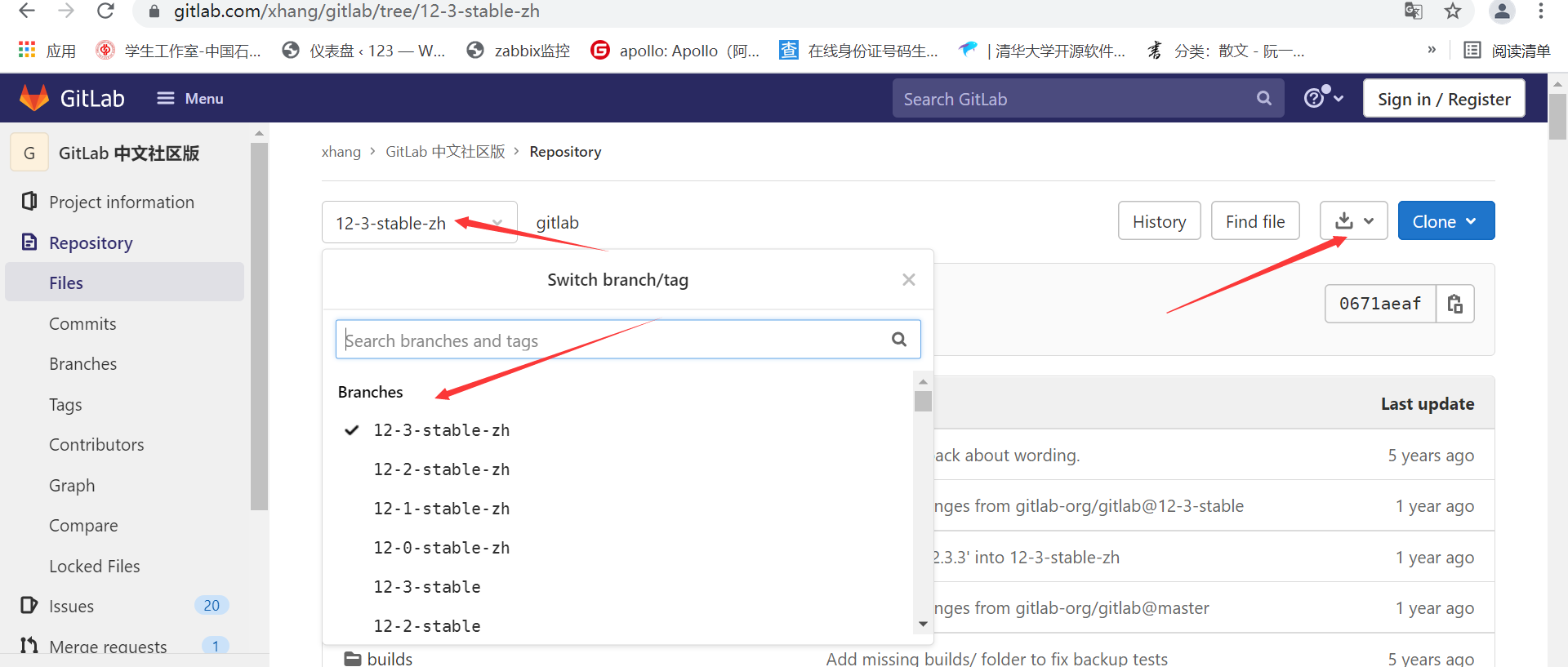Viewport: 1568px width, 667px height.
Task: Select Files in the sidebar
Action: (124, 282)
